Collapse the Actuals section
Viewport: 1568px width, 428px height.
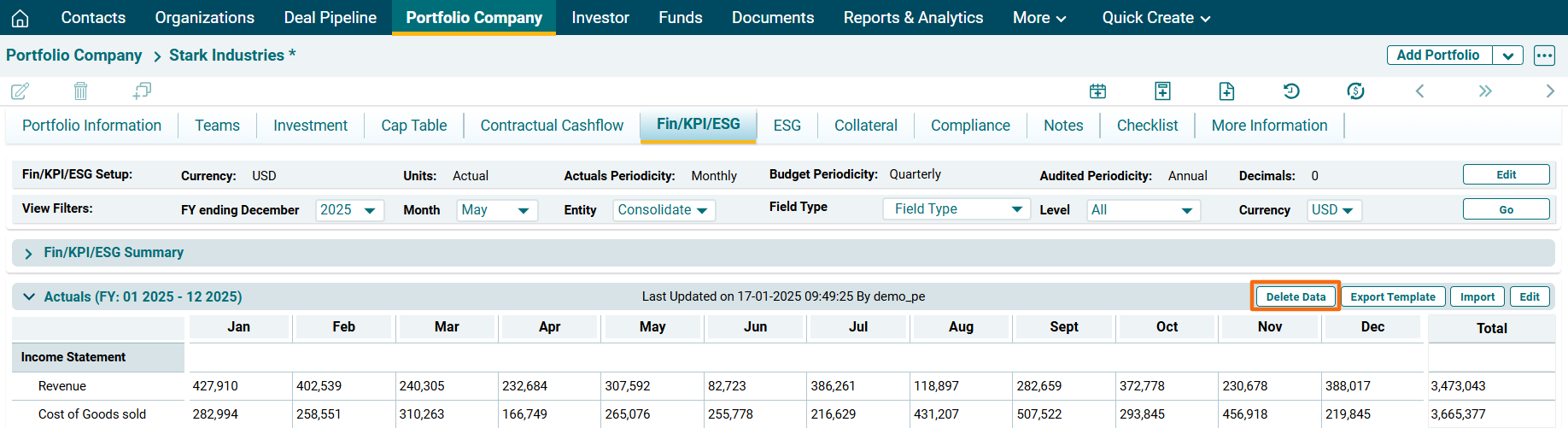pyautogui.click(x=29, y=296)
